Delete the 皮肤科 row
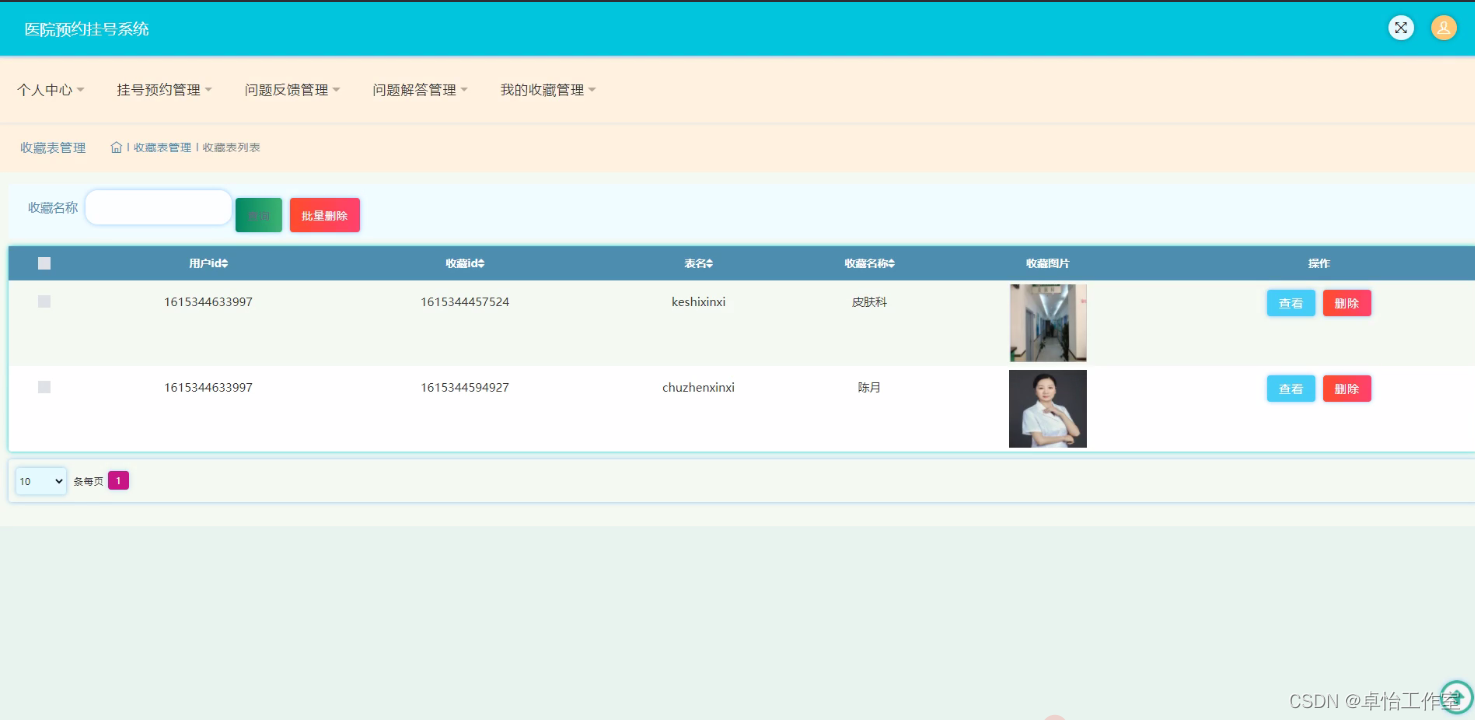This screenshot has height=720, width=1475. click(1347, 303)
